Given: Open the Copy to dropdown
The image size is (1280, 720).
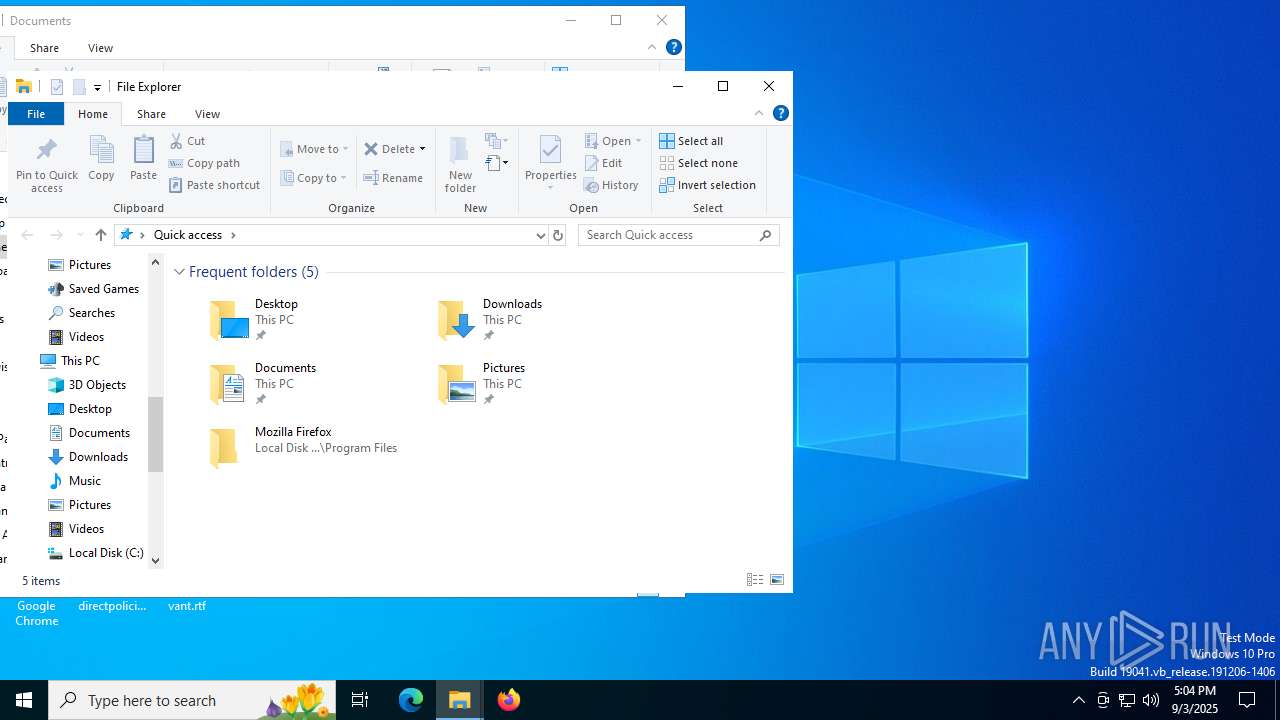Looking at the screenshot, I should 313,178.
